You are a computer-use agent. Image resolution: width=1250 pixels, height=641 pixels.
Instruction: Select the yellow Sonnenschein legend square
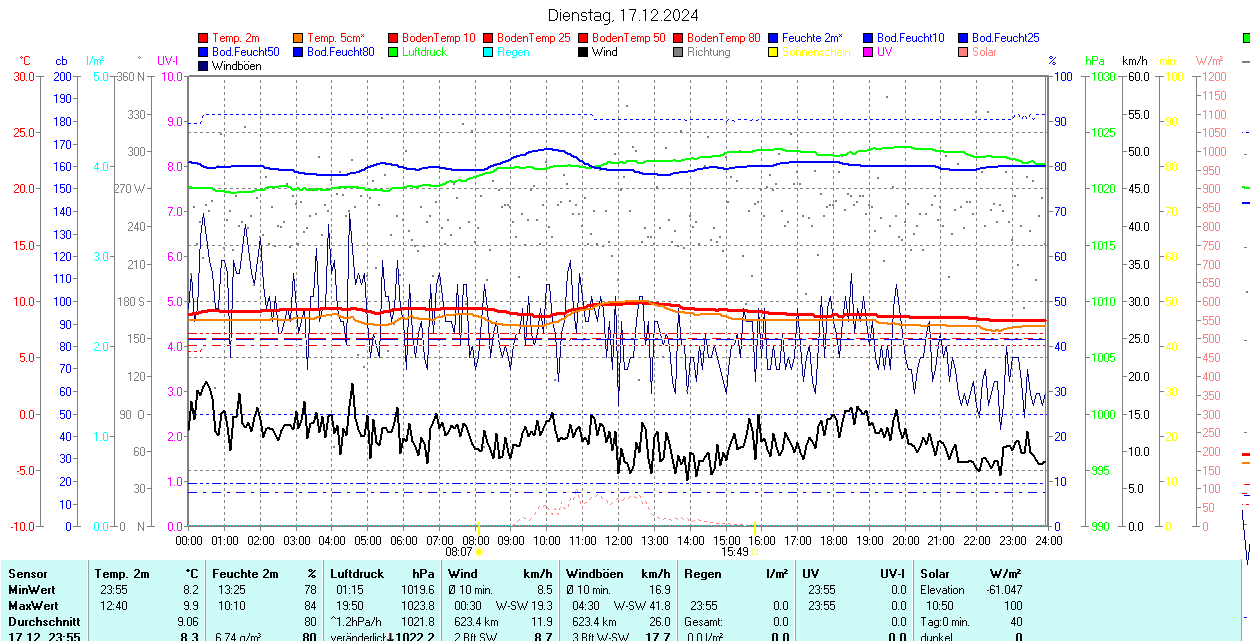click(774, 52)
